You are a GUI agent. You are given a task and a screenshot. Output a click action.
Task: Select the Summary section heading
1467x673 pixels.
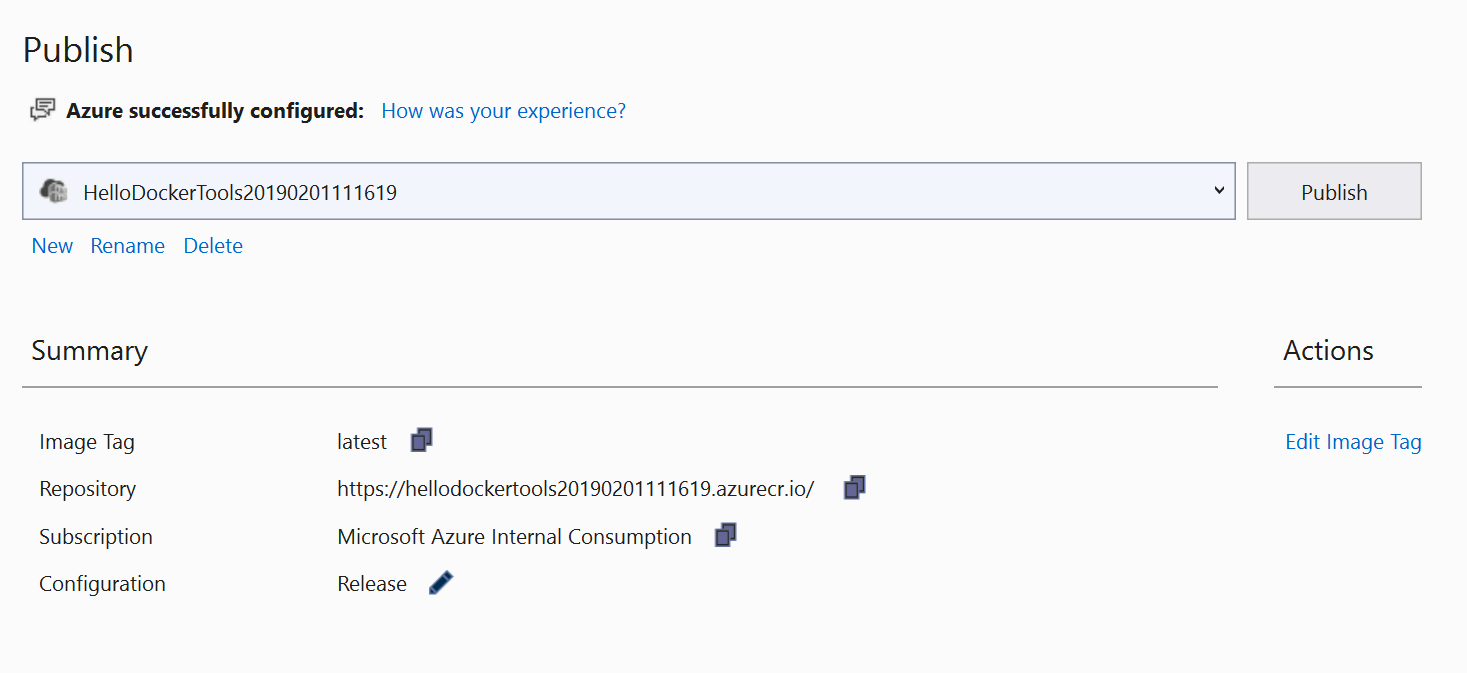tap(89, 350)
